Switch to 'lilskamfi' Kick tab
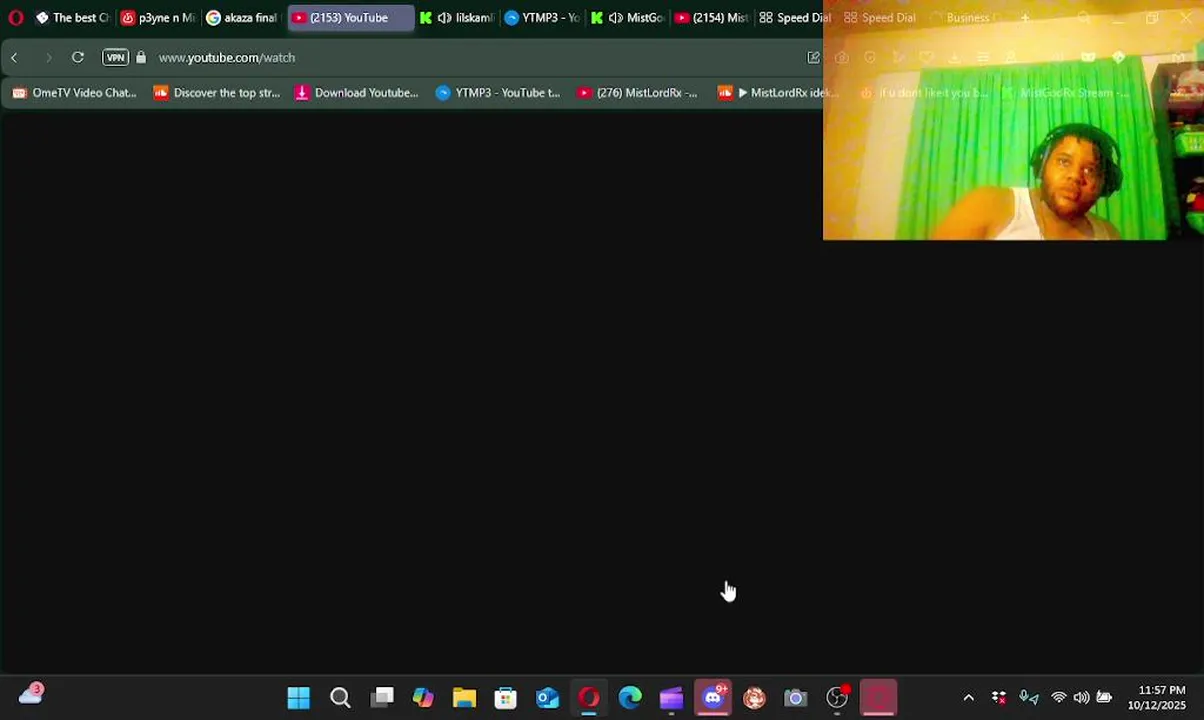The height and width of the screenshot is (720, 1204). tap(457, 18)
